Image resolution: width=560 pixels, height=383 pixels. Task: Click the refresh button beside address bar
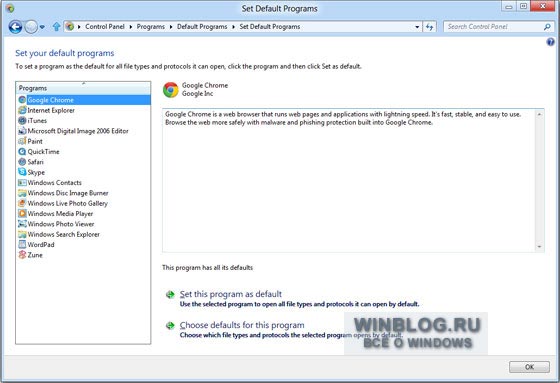pos(430,27)
